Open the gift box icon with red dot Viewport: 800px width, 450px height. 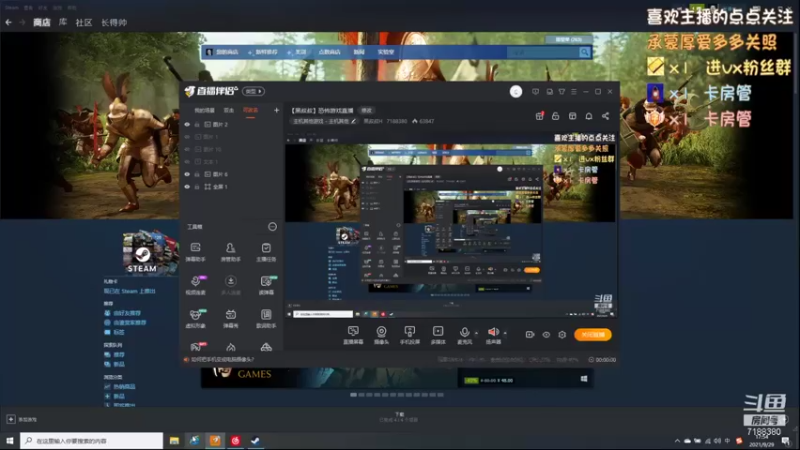click(x=540, y=116)
